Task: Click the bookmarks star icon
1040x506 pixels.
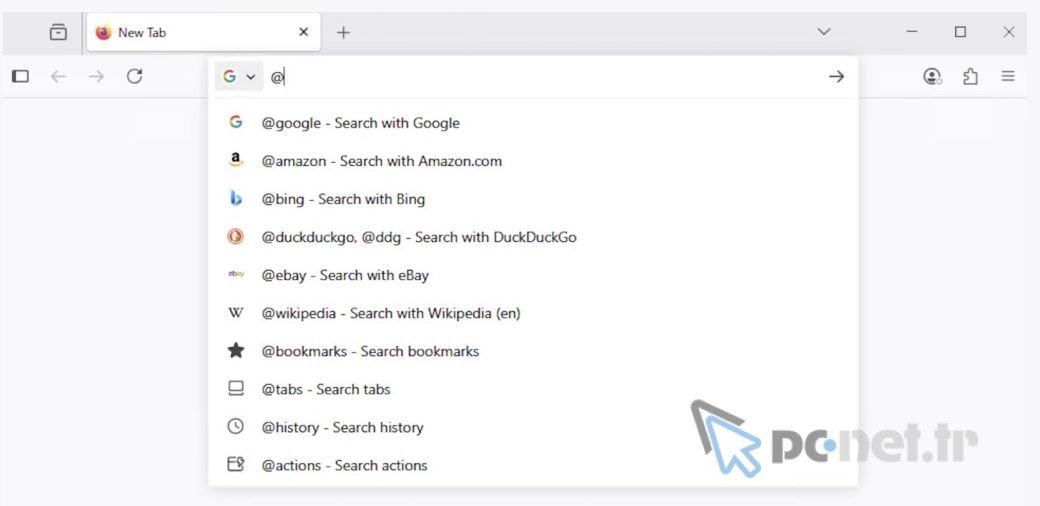Action: [235, 350]
